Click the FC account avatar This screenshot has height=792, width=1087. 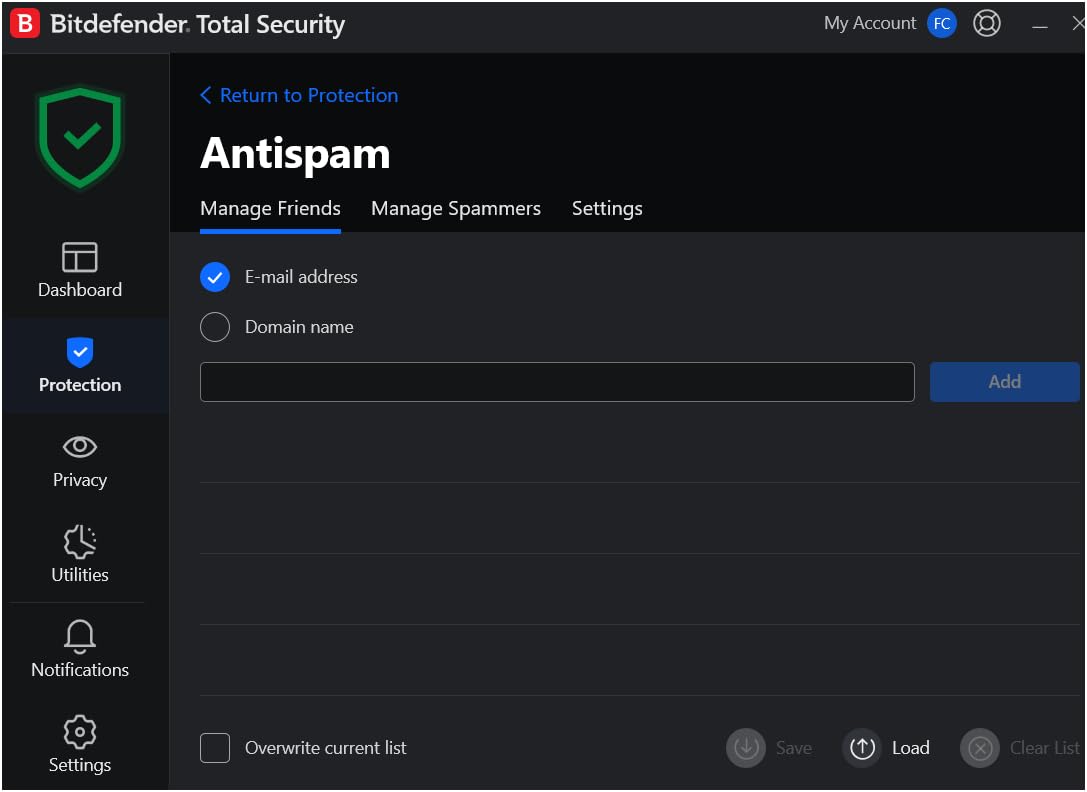pyautogui.click(x=941, y=24)
